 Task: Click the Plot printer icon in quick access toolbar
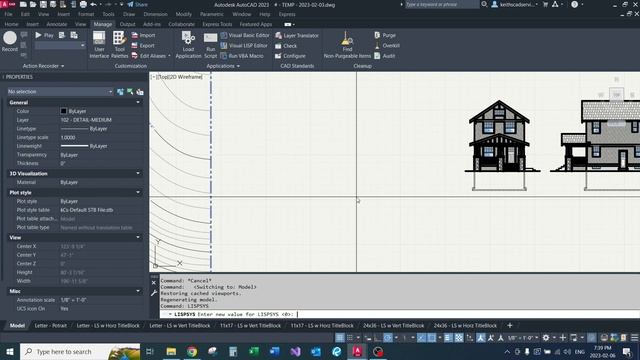pyautogui.click(x=83, y=4)
